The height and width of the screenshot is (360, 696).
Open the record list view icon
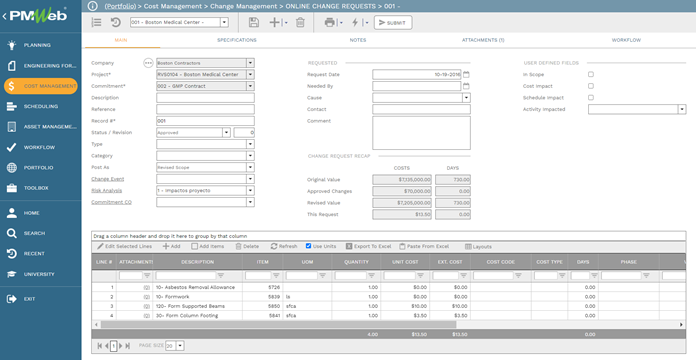point(96,22)
